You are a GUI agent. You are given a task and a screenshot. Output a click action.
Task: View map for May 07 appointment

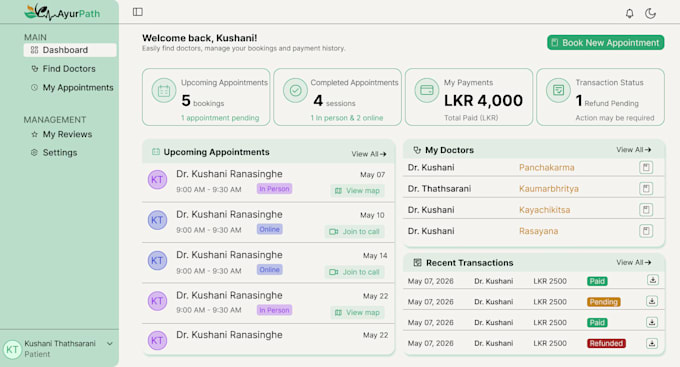coord(357,191)
